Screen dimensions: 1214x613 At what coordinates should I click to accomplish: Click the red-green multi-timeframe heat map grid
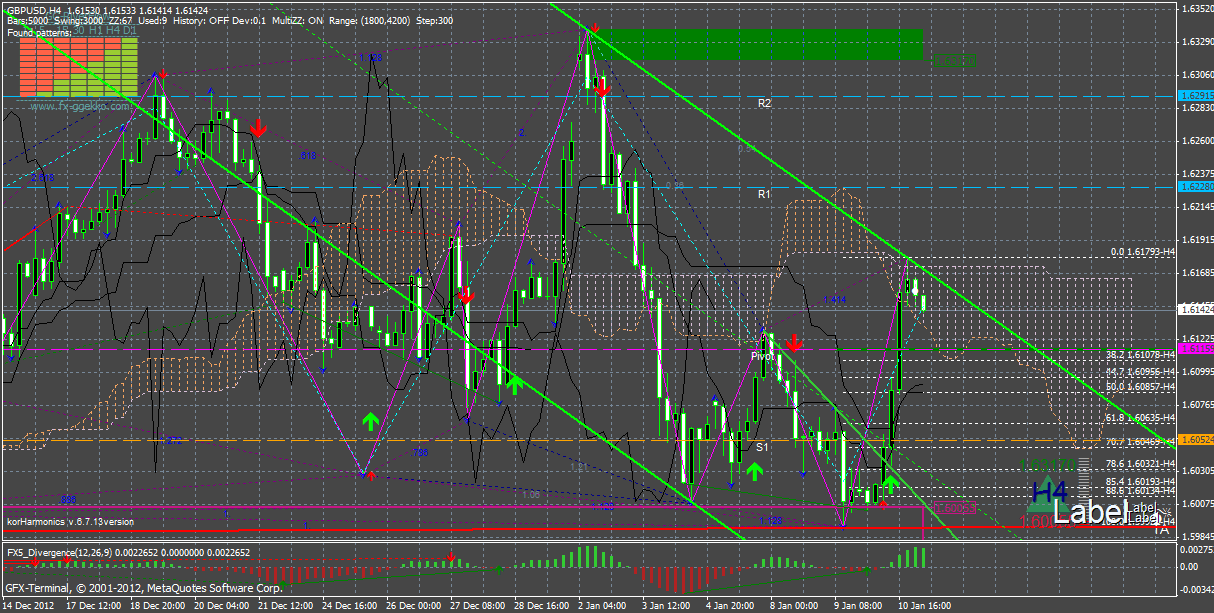[x=76, y=68]
